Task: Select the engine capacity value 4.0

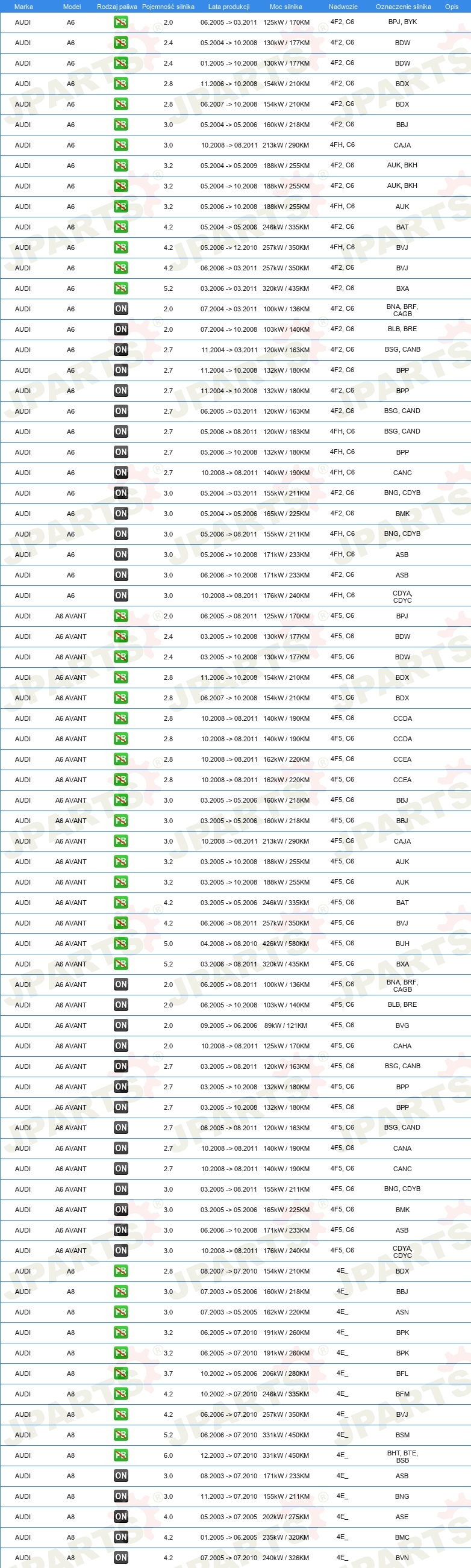Action: click(168, 1517)
